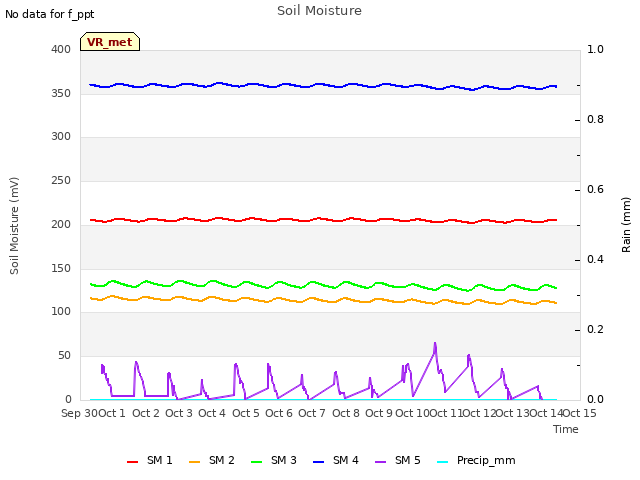Screen dimensions: 640x480
Task: Click the Oct 5 date tick label
Action: coord(246,413)
